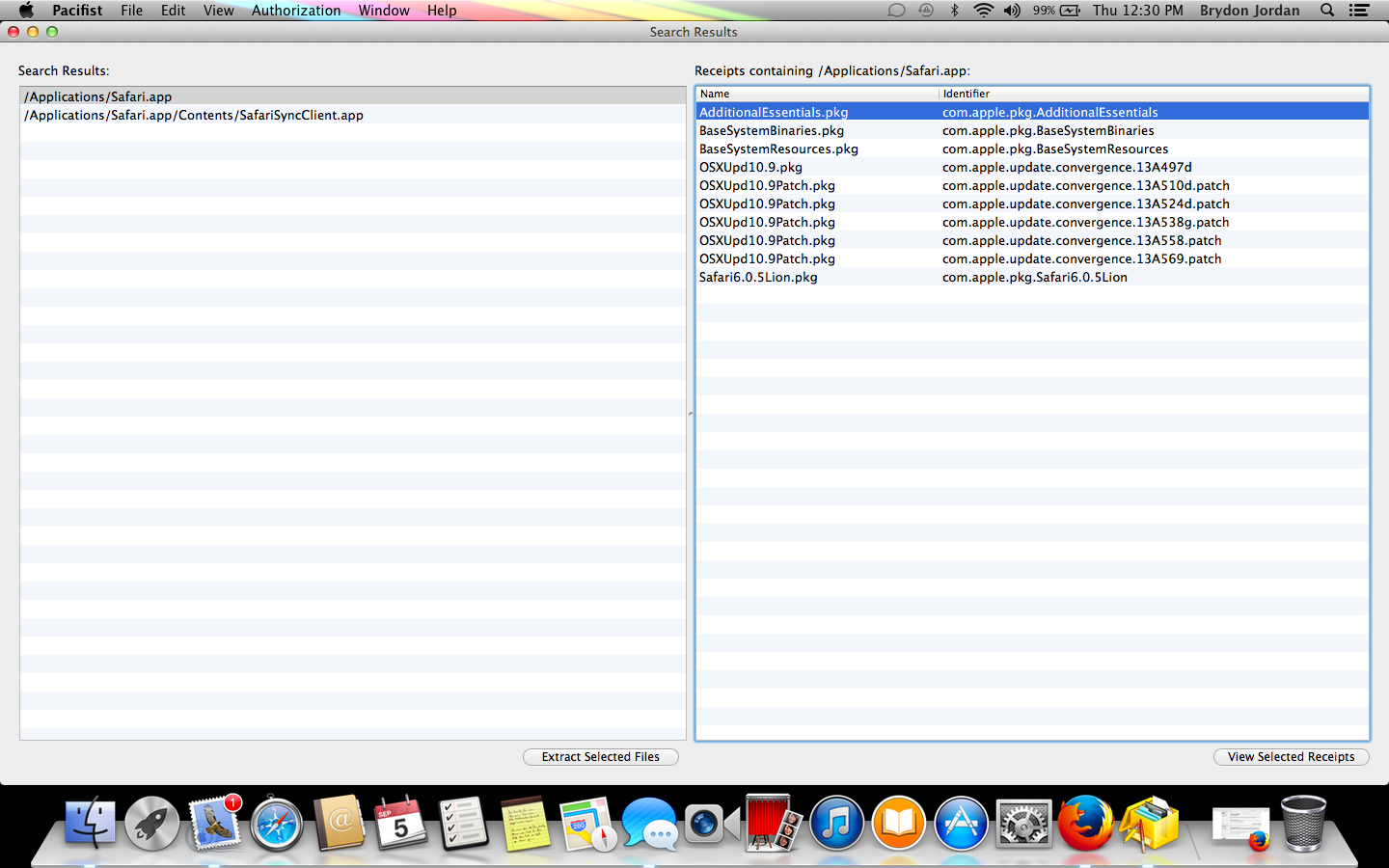The height and width of the screenshot is (868, 1389).
Task: Open the Window menu
Action: tap(384, 11)
